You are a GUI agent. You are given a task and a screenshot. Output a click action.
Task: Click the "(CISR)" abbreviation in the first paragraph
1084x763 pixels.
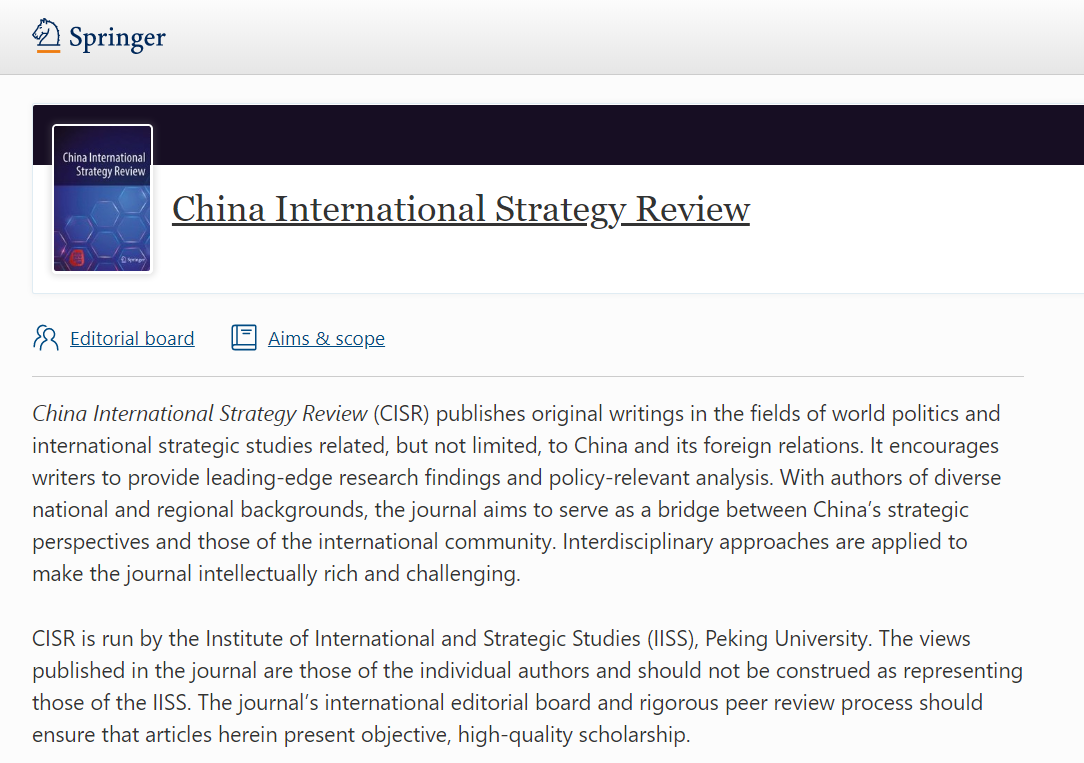[403, 414]
